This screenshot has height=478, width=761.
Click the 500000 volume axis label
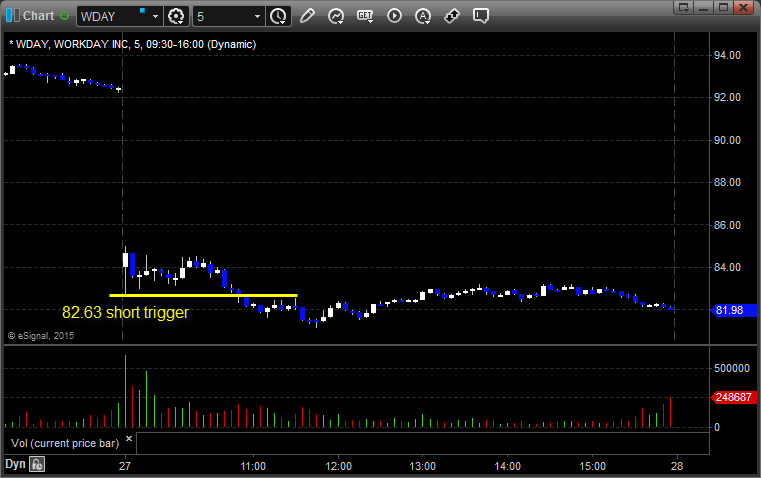coord(731,368)
